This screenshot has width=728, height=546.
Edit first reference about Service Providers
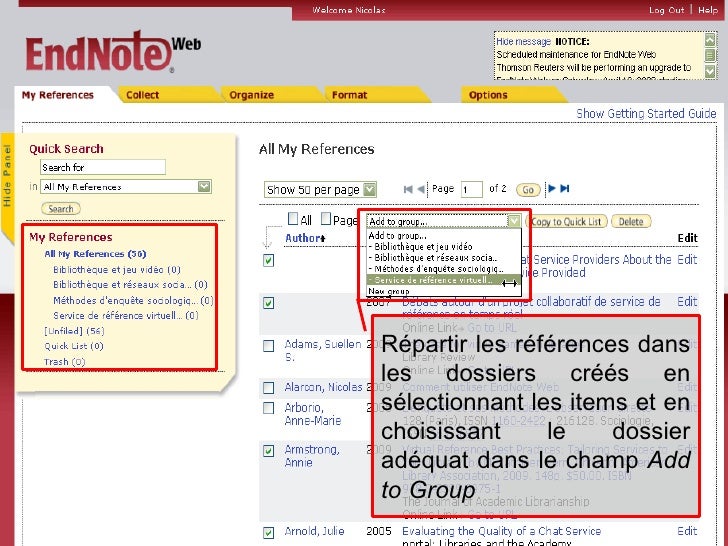tap(687, 260)
